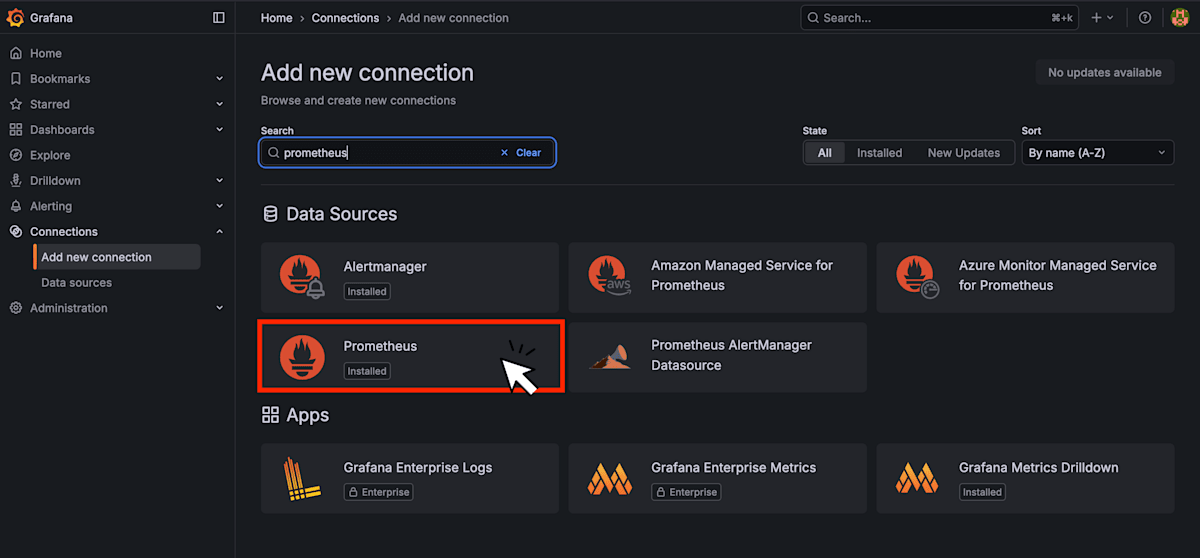This screenshot has width=1200, height=558.
Task: Click the Grafana logo icon
Action: pyautogui.click(x=15, y=17)
